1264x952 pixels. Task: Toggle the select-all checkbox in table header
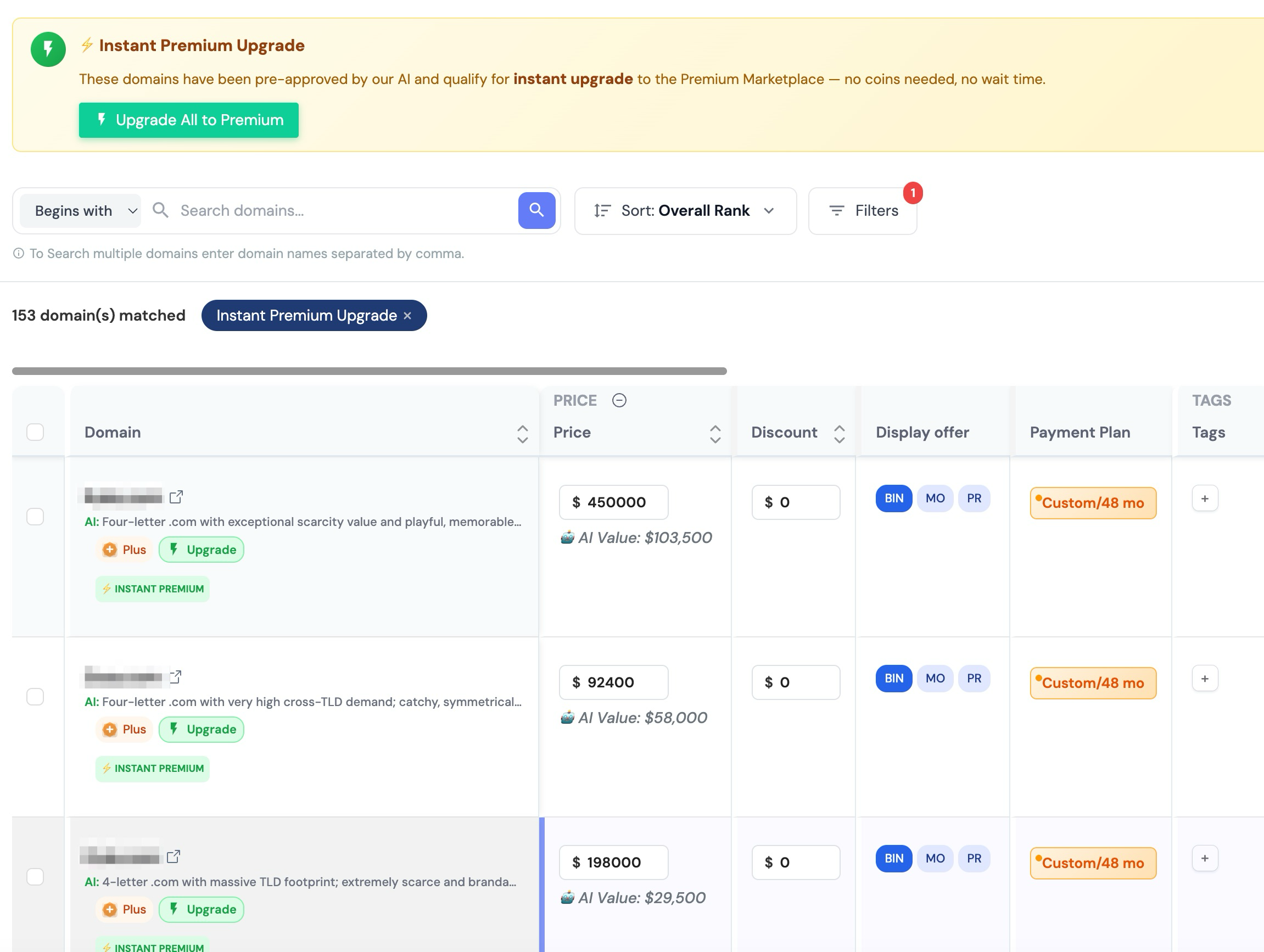(36, 432)
